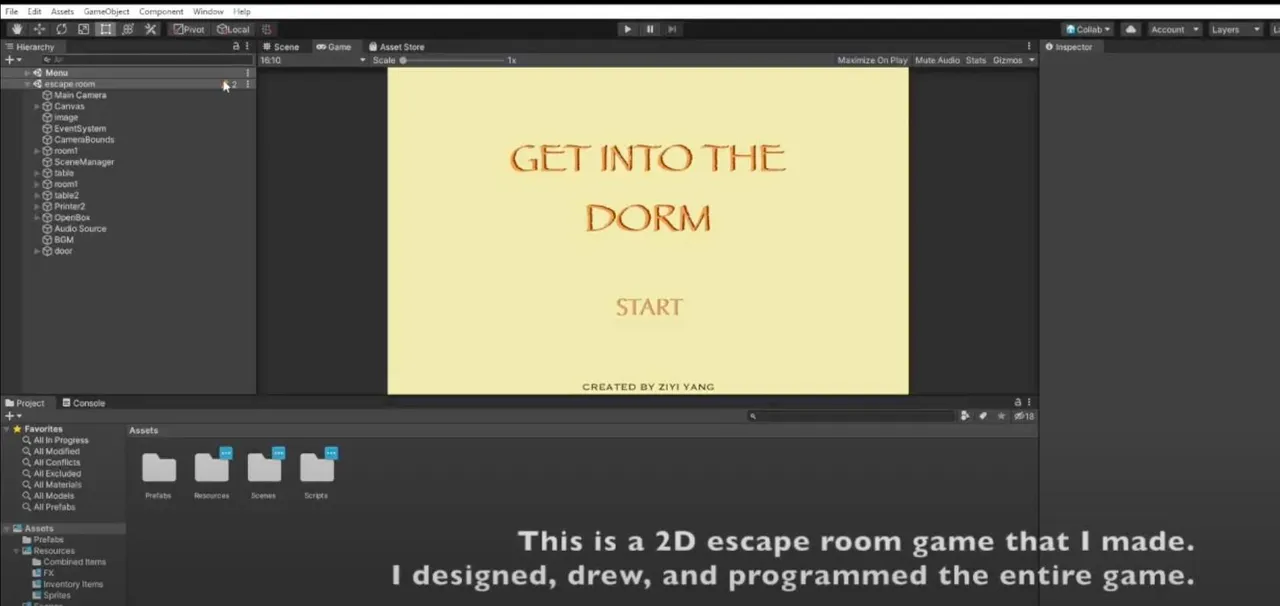This screenshot has width=1280, height=606.
Task: Select the Rect tool
Action: (x=106, y=29)
